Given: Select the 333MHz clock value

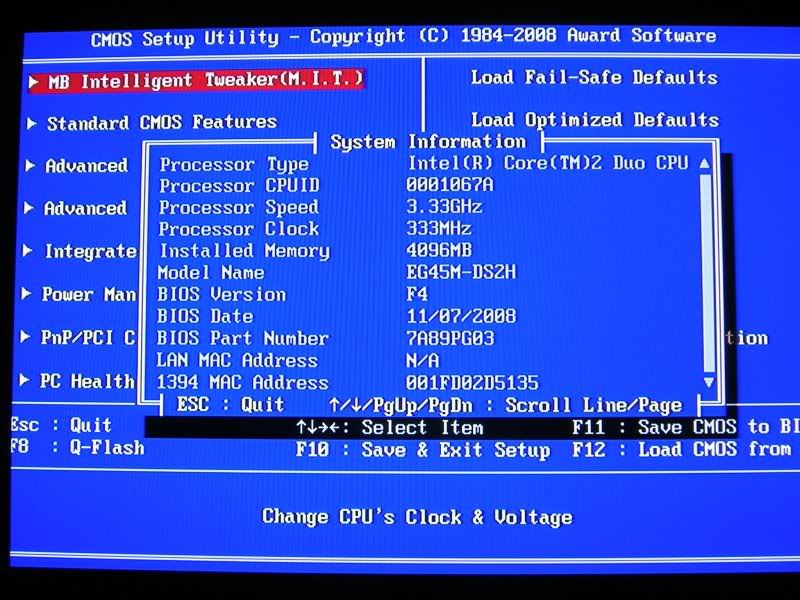Looking at the screenshot, I should pos(439,228).
